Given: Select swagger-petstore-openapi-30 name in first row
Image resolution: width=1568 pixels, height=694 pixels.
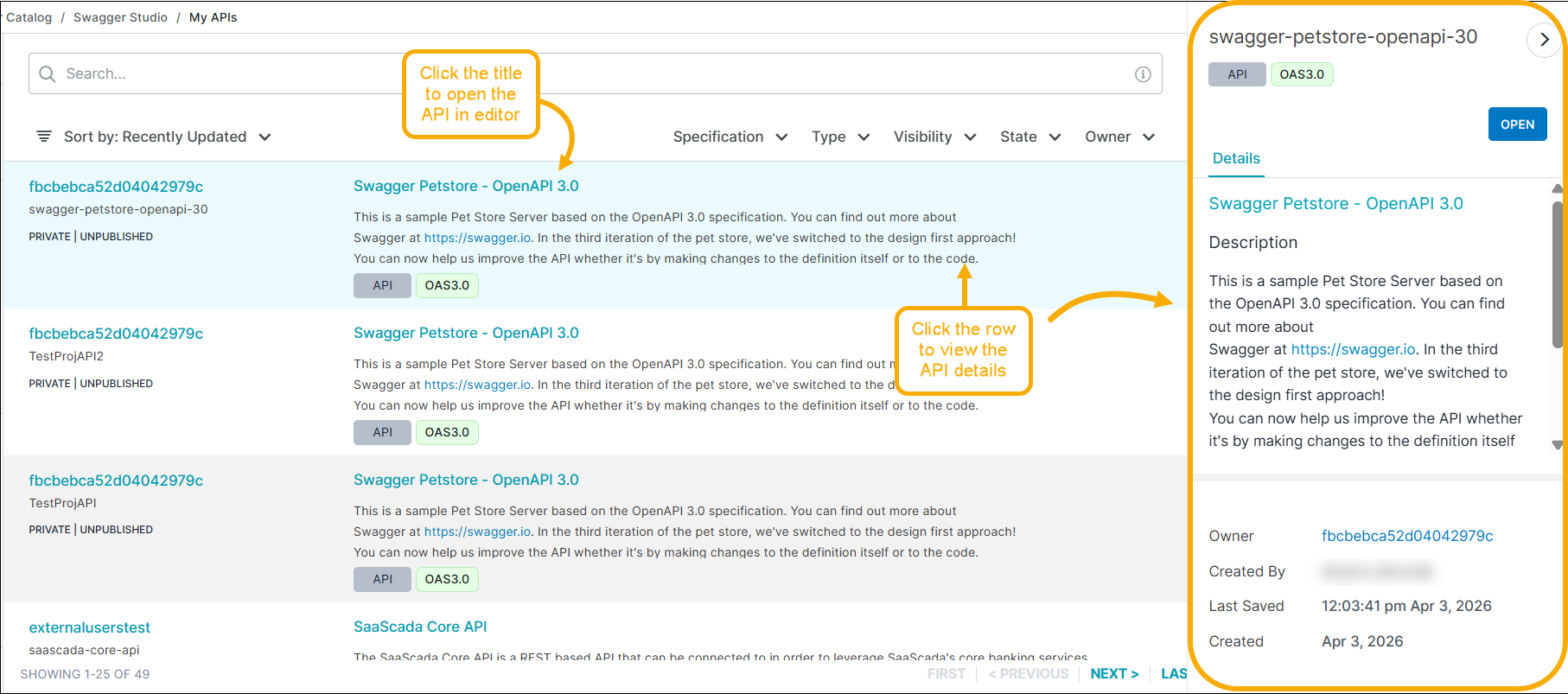Looking at the screenshot, I should tap(118, 209).
